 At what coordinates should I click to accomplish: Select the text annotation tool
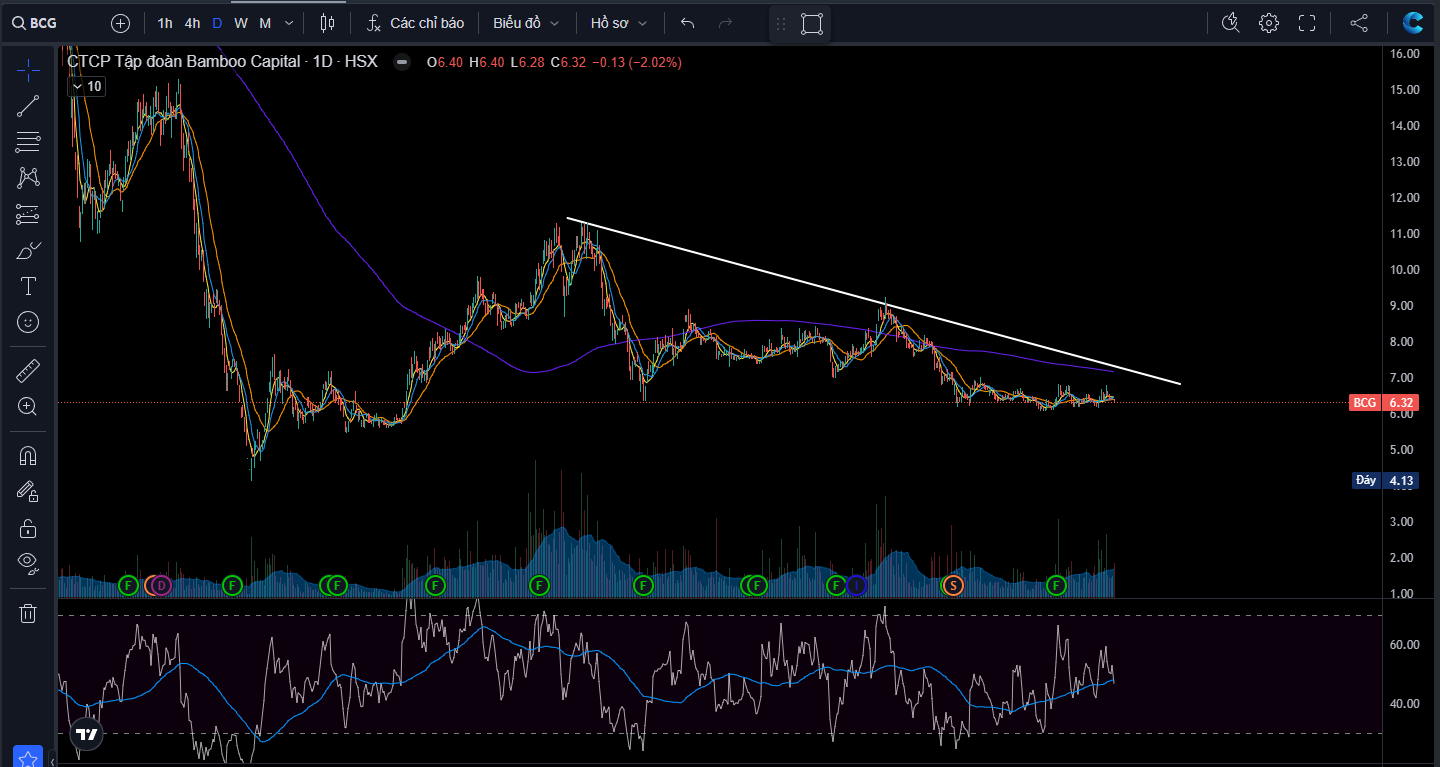click(28, 287)
